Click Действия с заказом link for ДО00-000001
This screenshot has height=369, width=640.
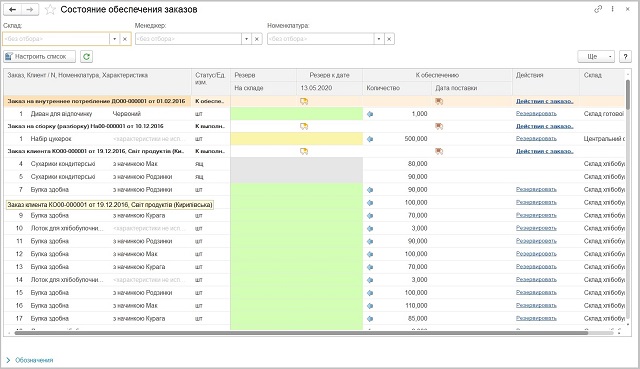[544, 101]
